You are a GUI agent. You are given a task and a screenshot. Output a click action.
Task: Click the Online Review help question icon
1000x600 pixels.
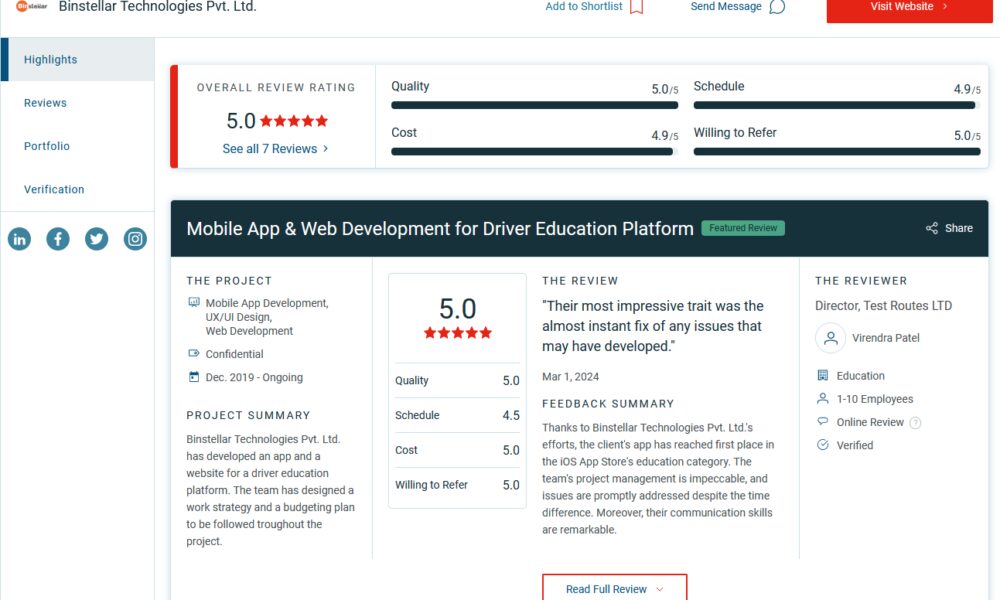coord(915,423)
